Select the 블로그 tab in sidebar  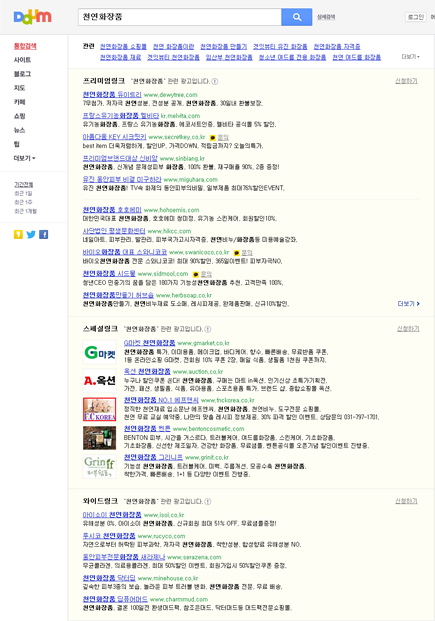(x=22, y=74)
